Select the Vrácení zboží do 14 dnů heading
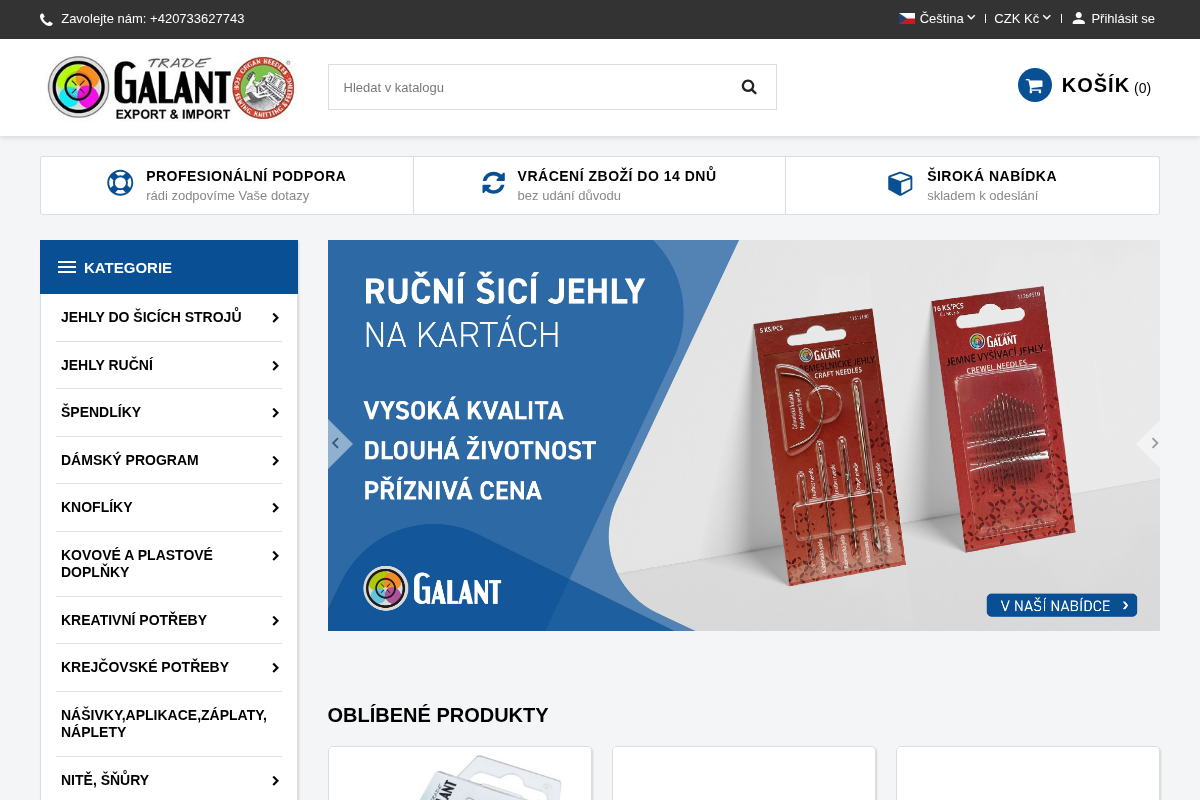The image size is (1200, 800). pos(617,176)
